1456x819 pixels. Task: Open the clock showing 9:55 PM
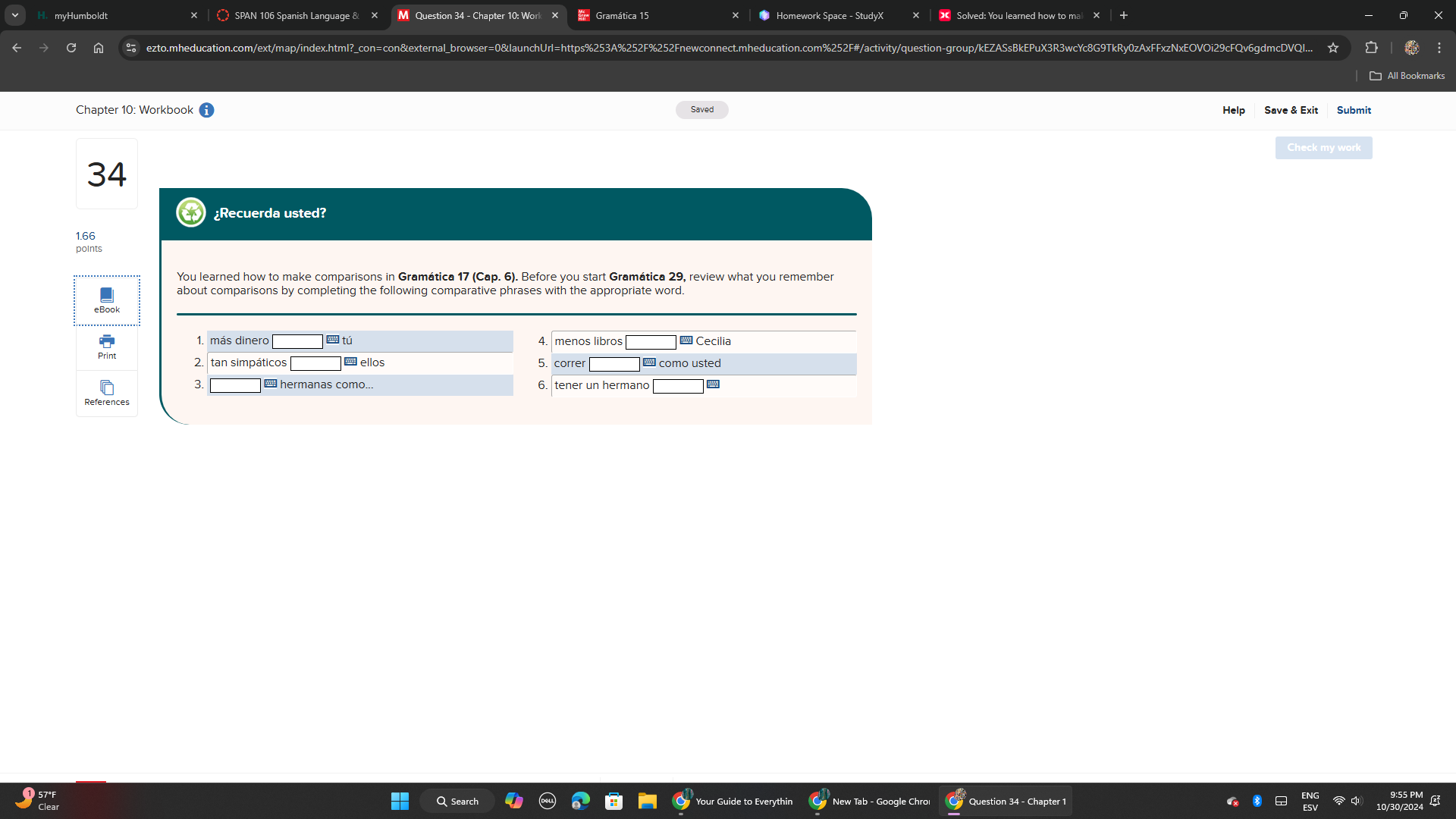click(1400, 801)
